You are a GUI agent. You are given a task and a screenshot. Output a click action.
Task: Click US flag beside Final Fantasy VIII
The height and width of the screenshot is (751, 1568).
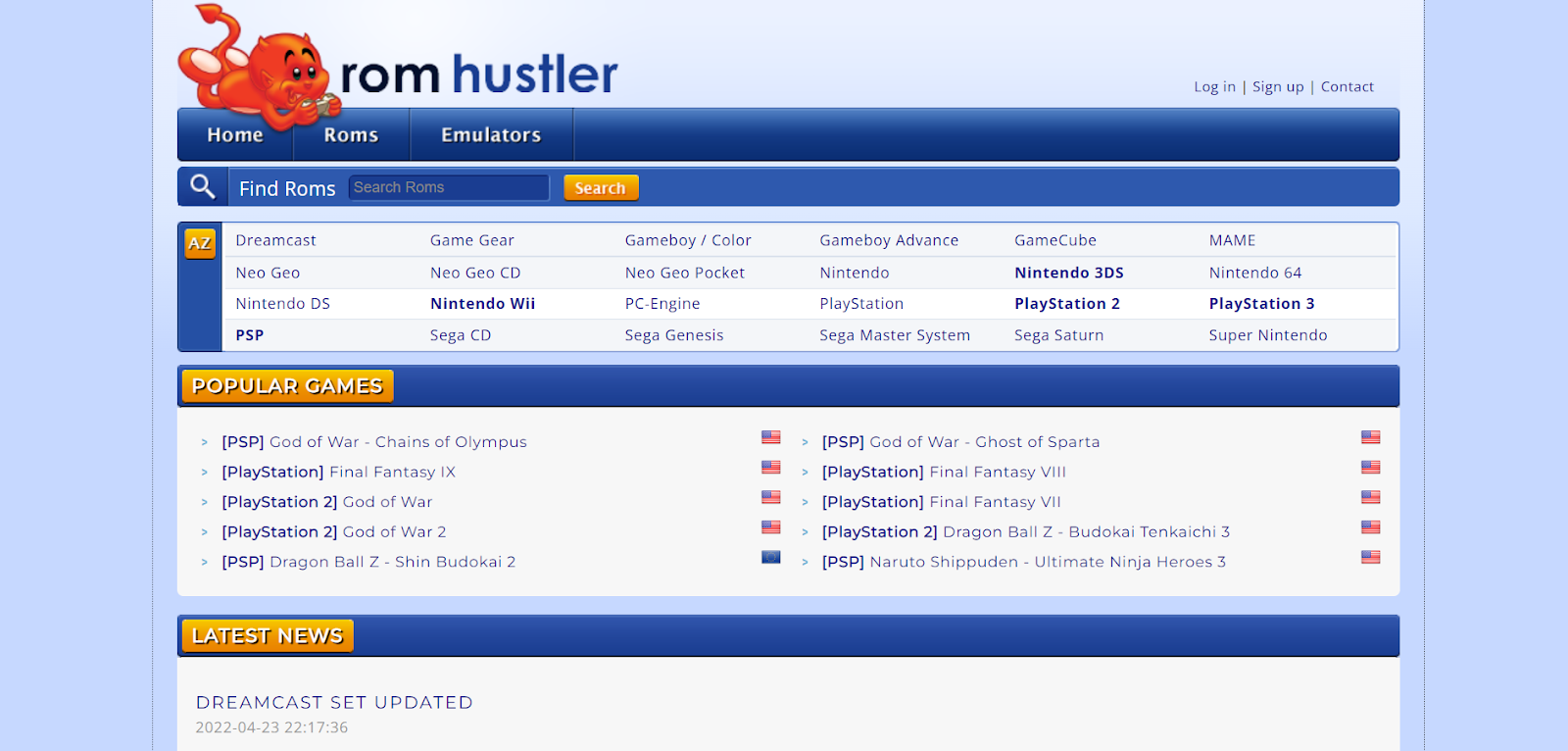click(x=1371, y=468)
